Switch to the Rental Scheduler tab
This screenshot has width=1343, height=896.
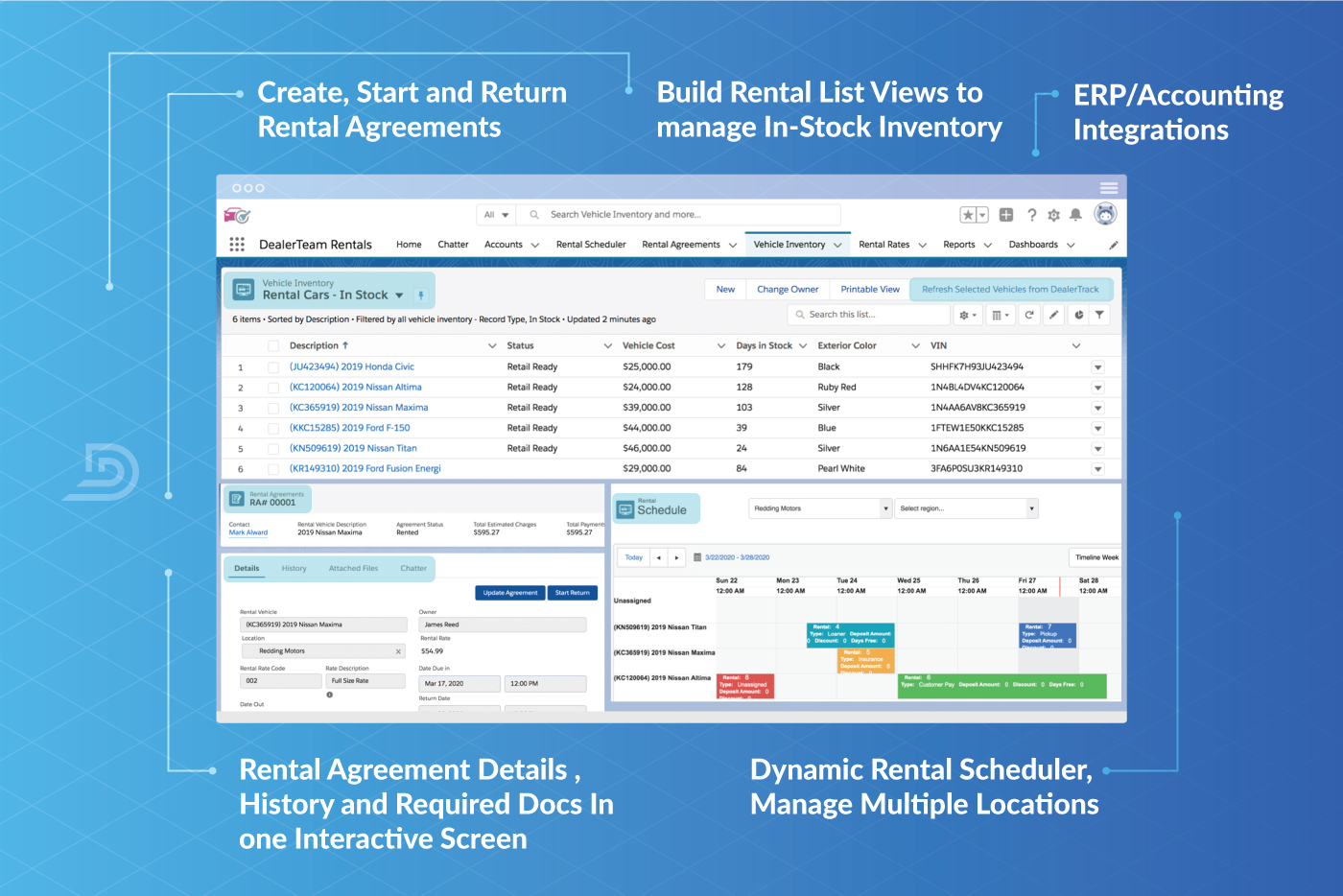point(591,245)
